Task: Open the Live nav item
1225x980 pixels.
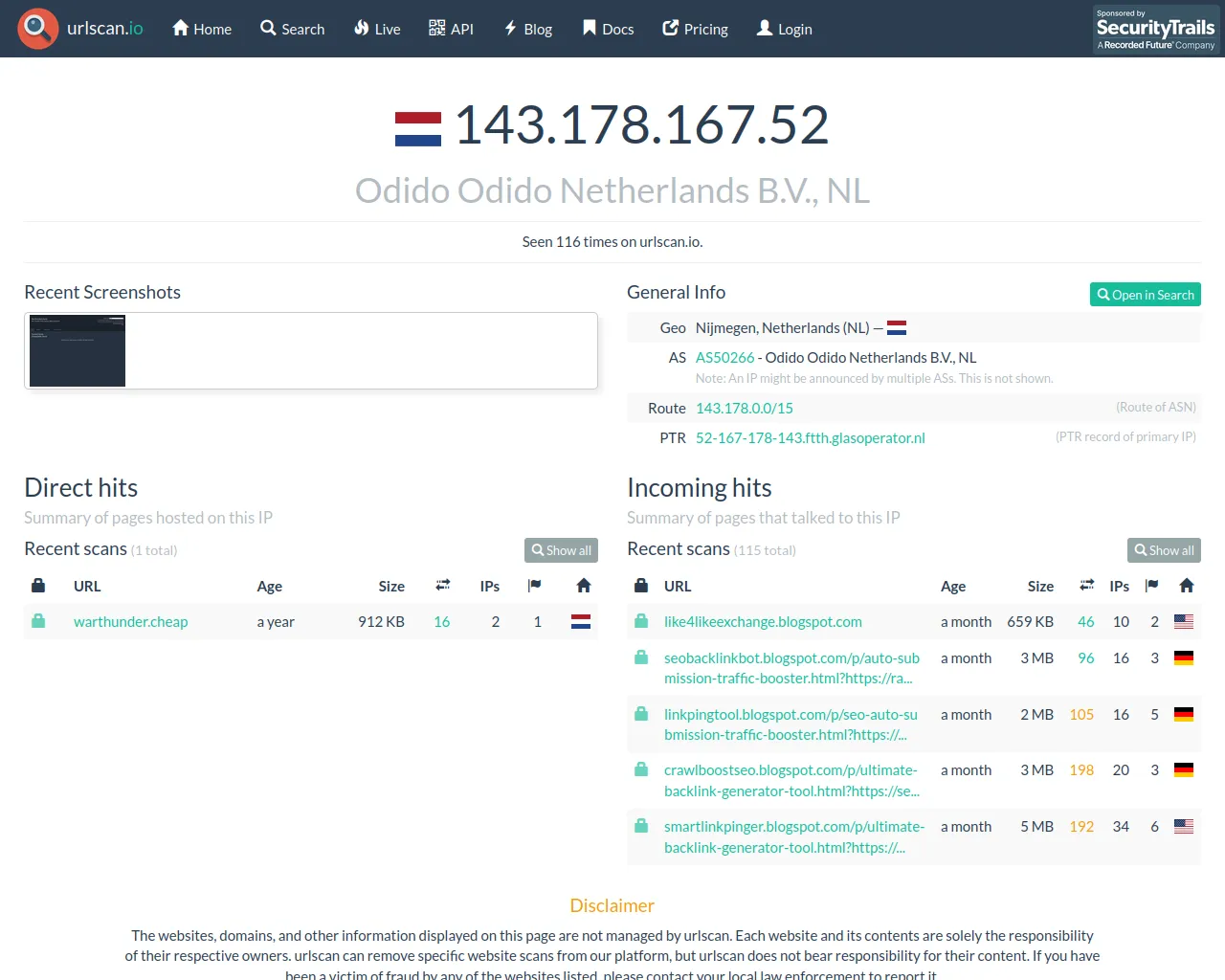Action: click(x=377, y=29)
